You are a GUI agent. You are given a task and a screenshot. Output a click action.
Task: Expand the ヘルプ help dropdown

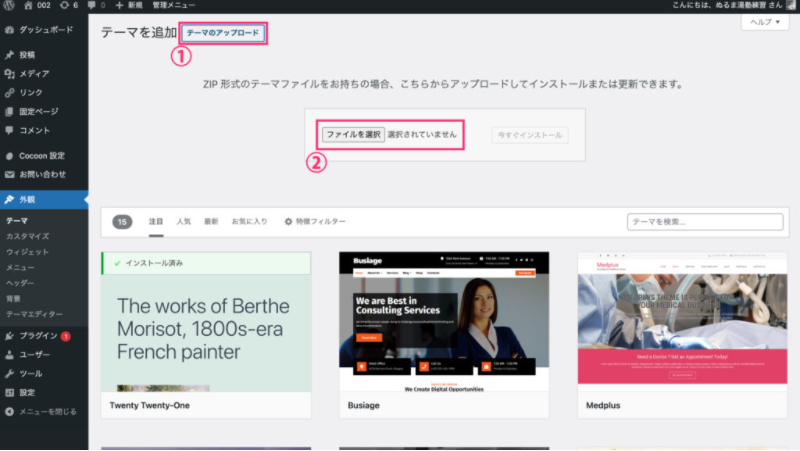point(765,22)
